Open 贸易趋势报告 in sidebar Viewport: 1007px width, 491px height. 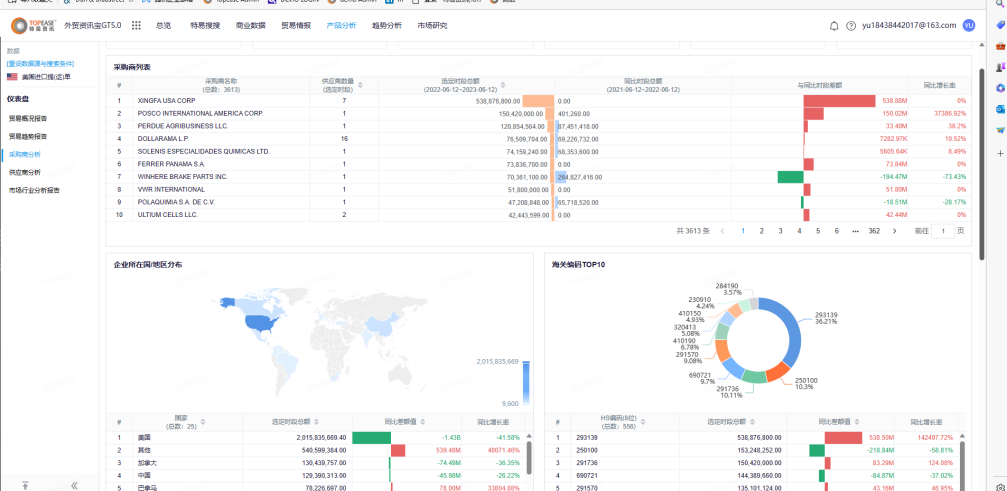[28, 137]
